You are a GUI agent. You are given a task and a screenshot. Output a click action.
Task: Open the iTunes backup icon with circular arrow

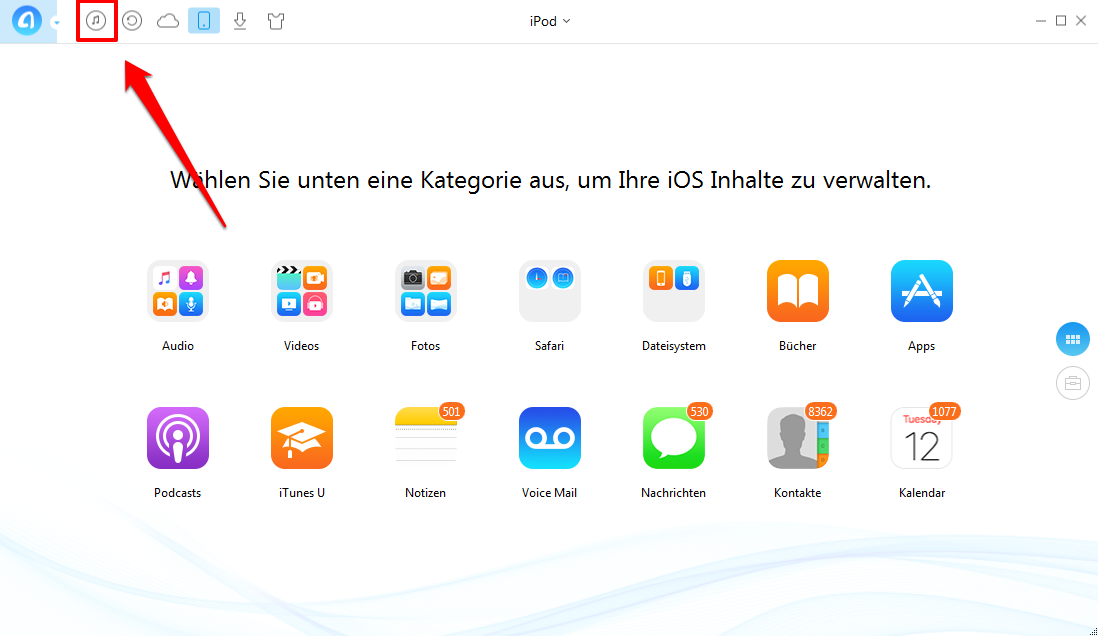click(132, 21)
